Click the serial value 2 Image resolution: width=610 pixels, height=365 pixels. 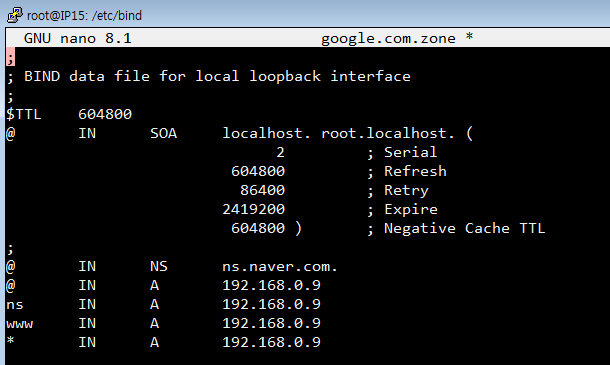click(280, 153)
